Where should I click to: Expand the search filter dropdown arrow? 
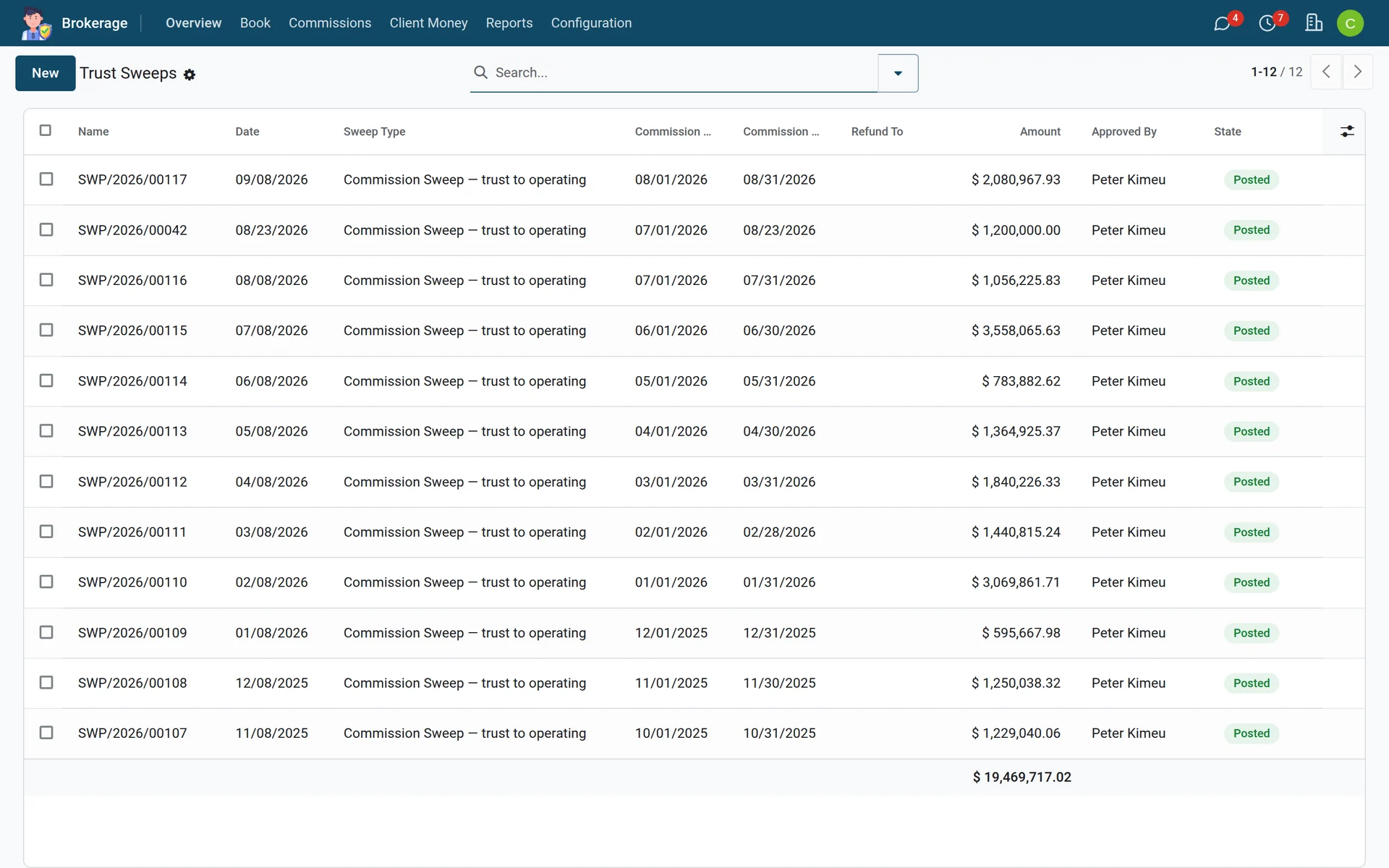(x=898, y=73)
